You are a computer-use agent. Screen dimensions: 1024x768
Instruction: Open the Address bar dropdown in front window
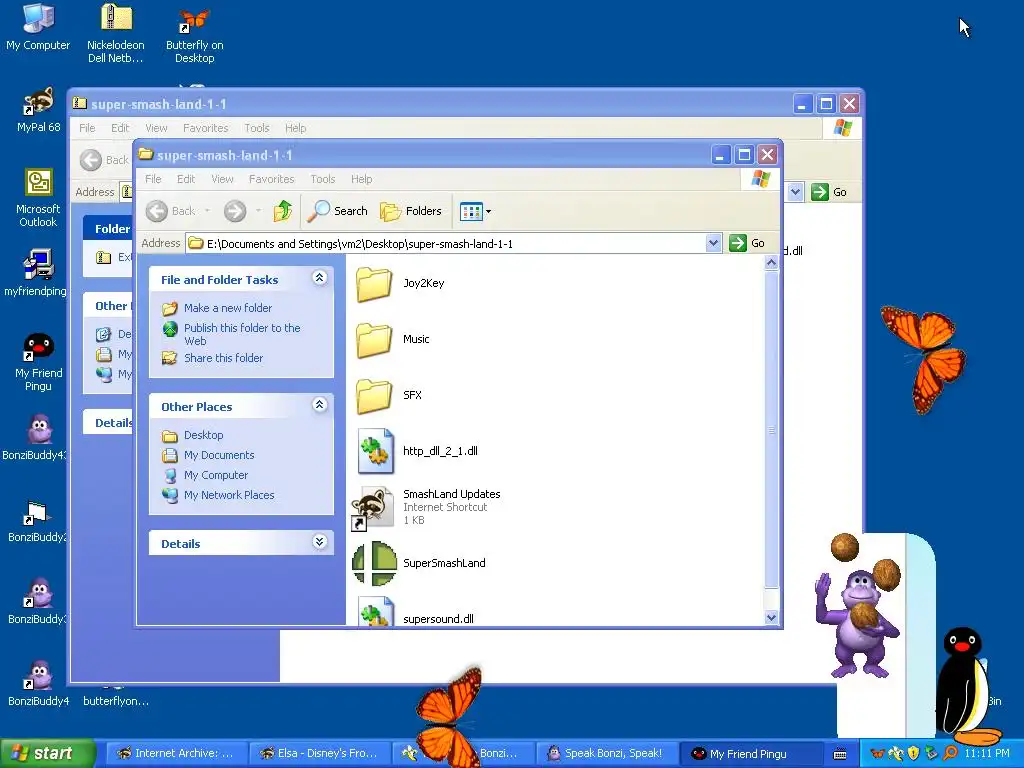[x=713, y=244]
